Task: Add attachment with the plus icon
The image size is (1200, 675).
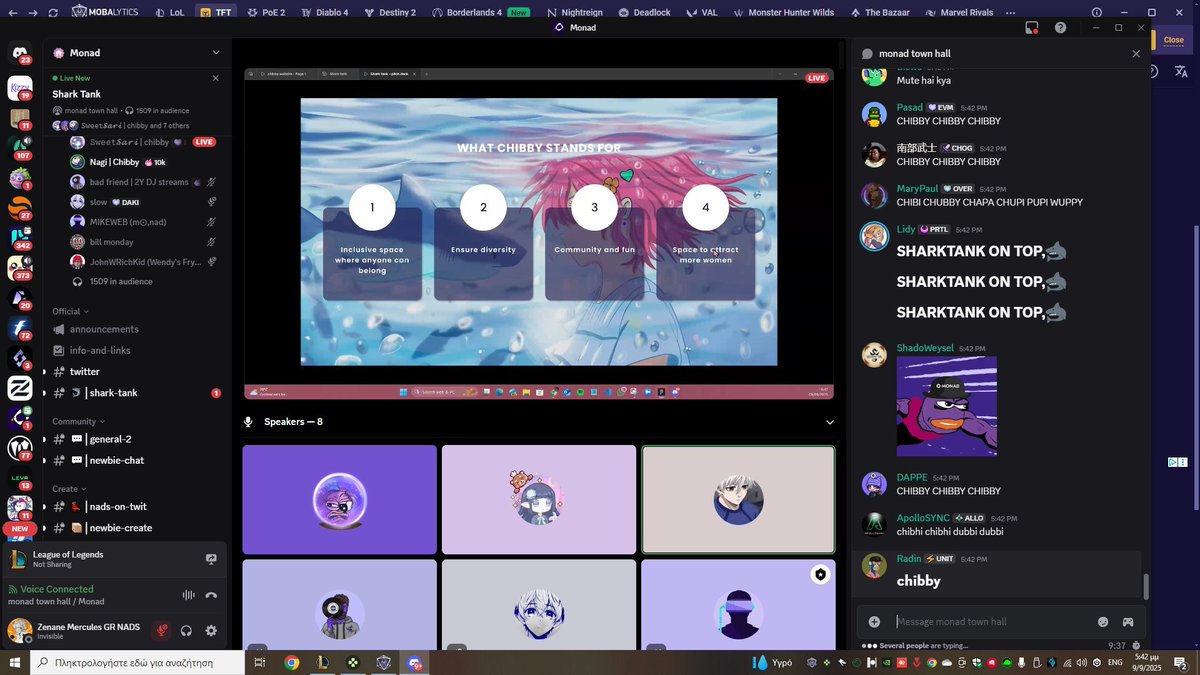Action: click(874, 621)
